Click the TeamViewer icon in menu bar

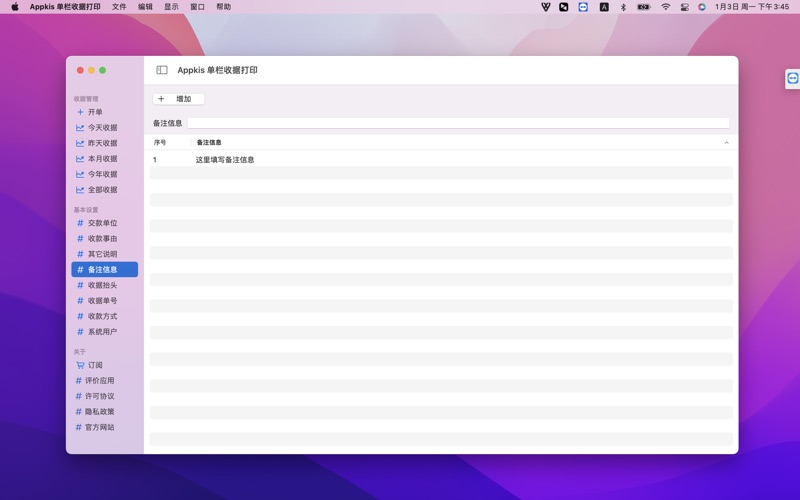point(583,7)
